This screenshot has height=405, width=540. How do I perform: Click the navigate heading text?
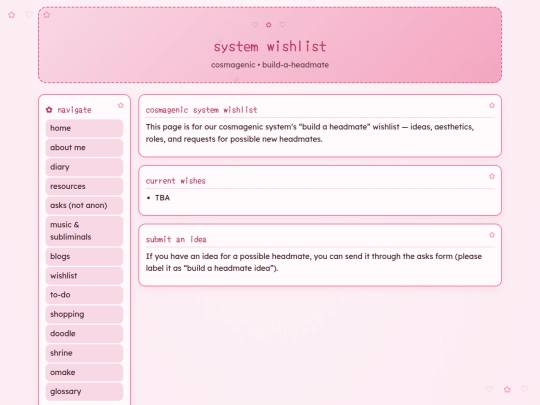[x=74, y=110]
